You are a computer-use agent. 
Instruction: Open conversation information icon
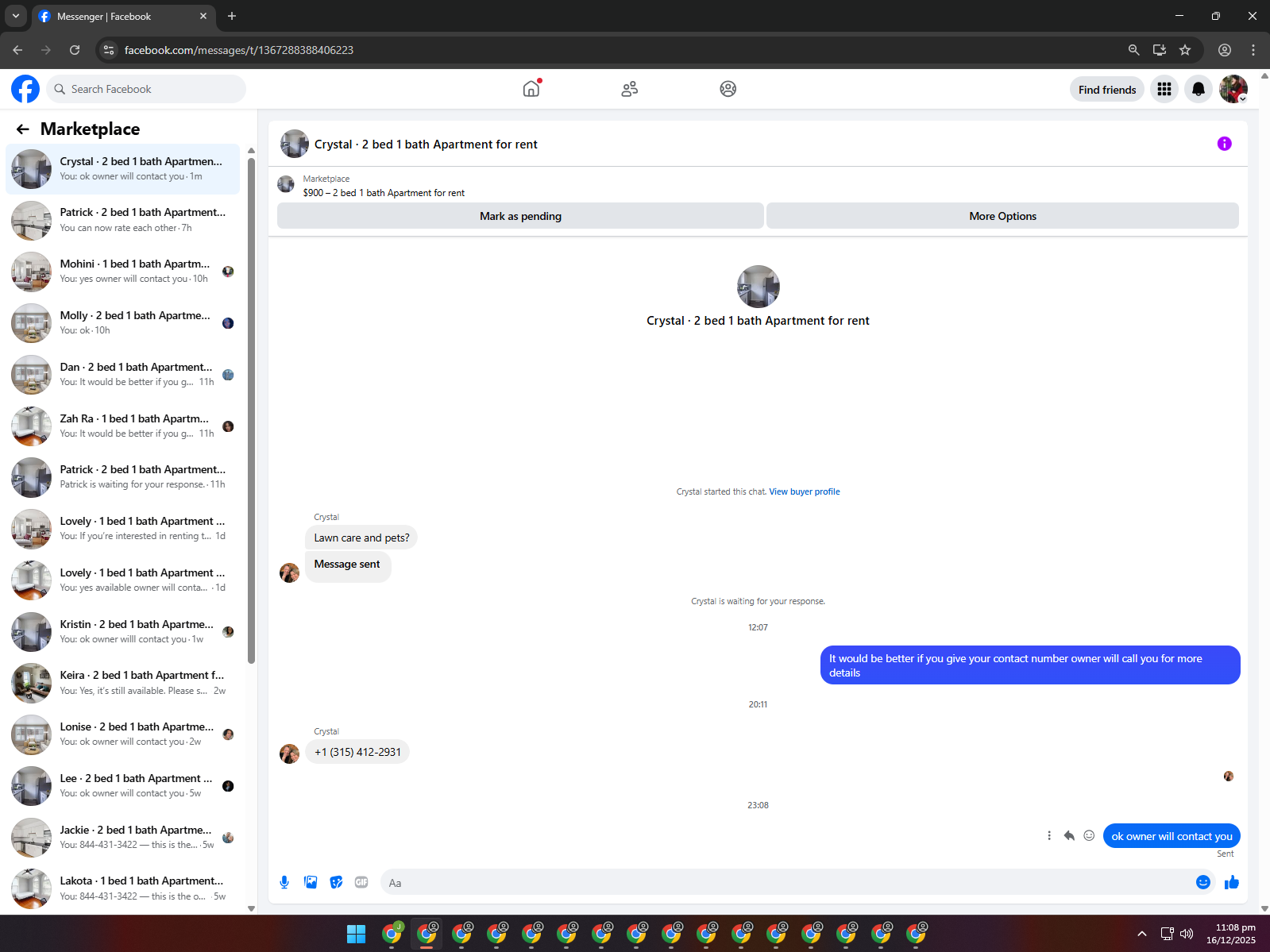[1225, 144]
